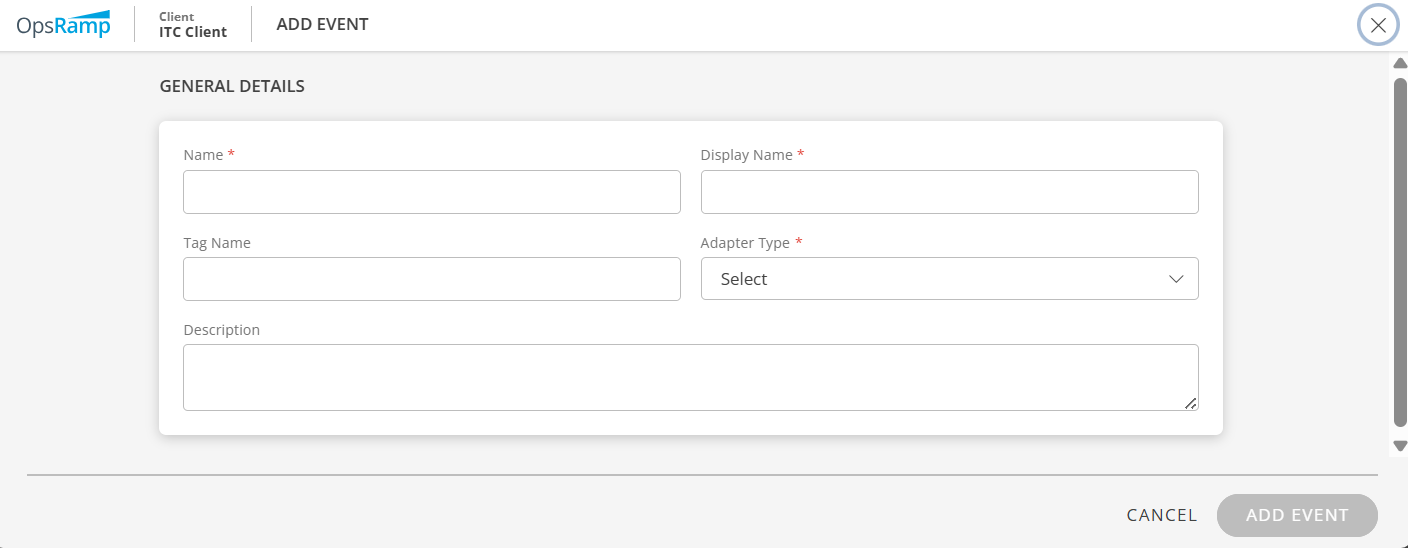
Task: Click the GENERAL DETAILS section heading
Action: (x=232, y=86)
